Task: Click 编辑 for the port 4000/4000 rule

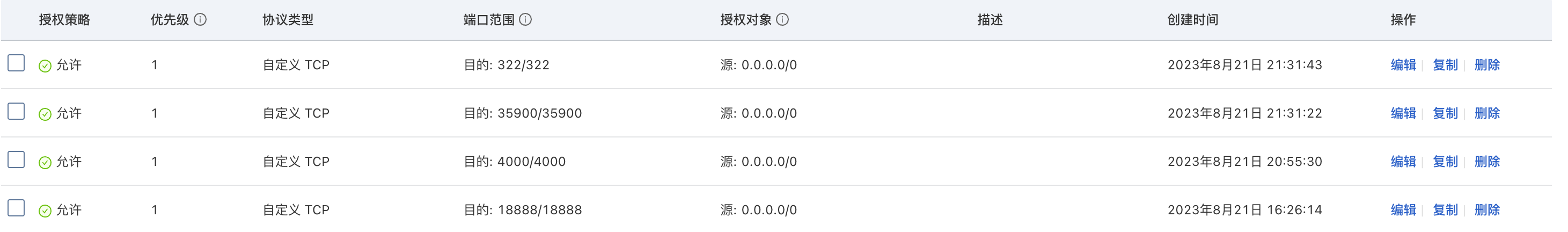Action: coord(1403,161)
